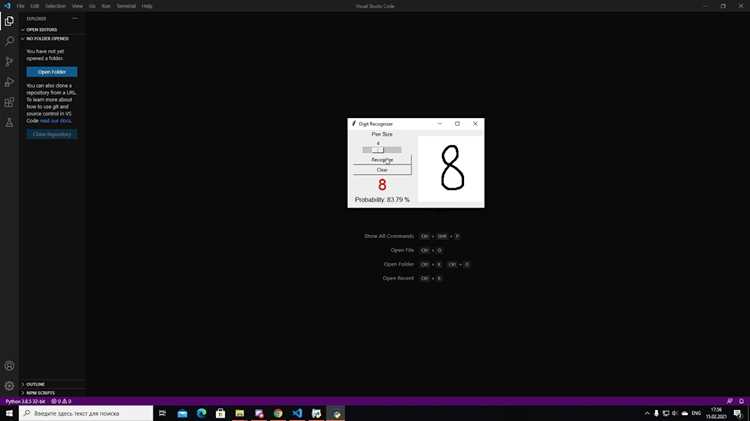Open the Search view in activity bar
750x421 pixels.
point(9,41)
